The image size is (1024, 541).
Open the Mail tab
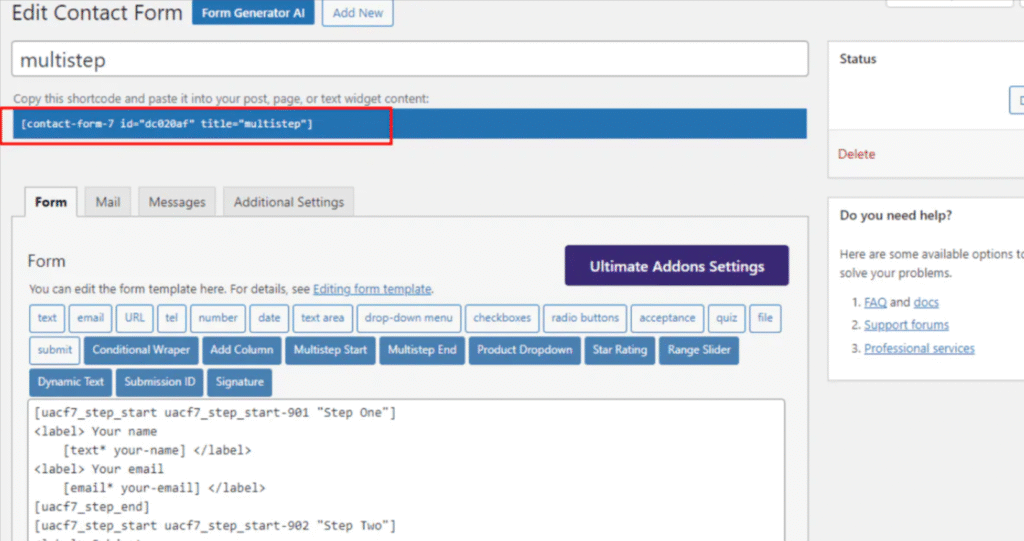click(x=108, y=202)
